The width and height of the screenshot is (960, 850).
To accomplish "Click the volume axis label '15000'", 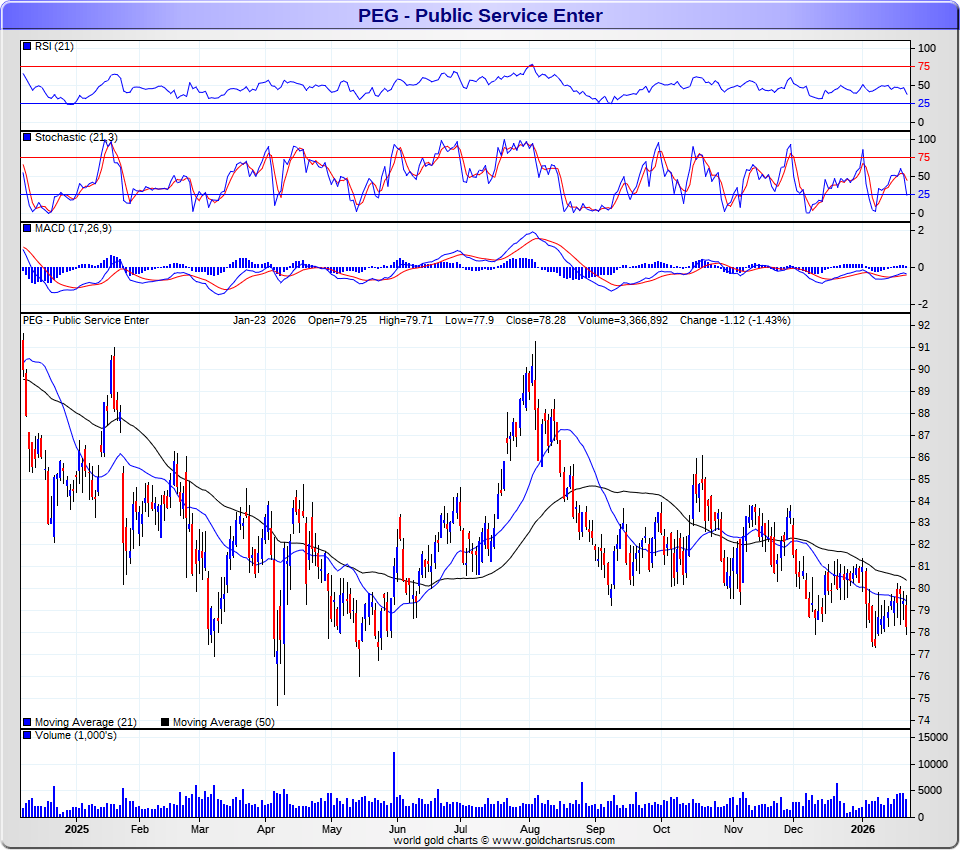I will (932, 737).
